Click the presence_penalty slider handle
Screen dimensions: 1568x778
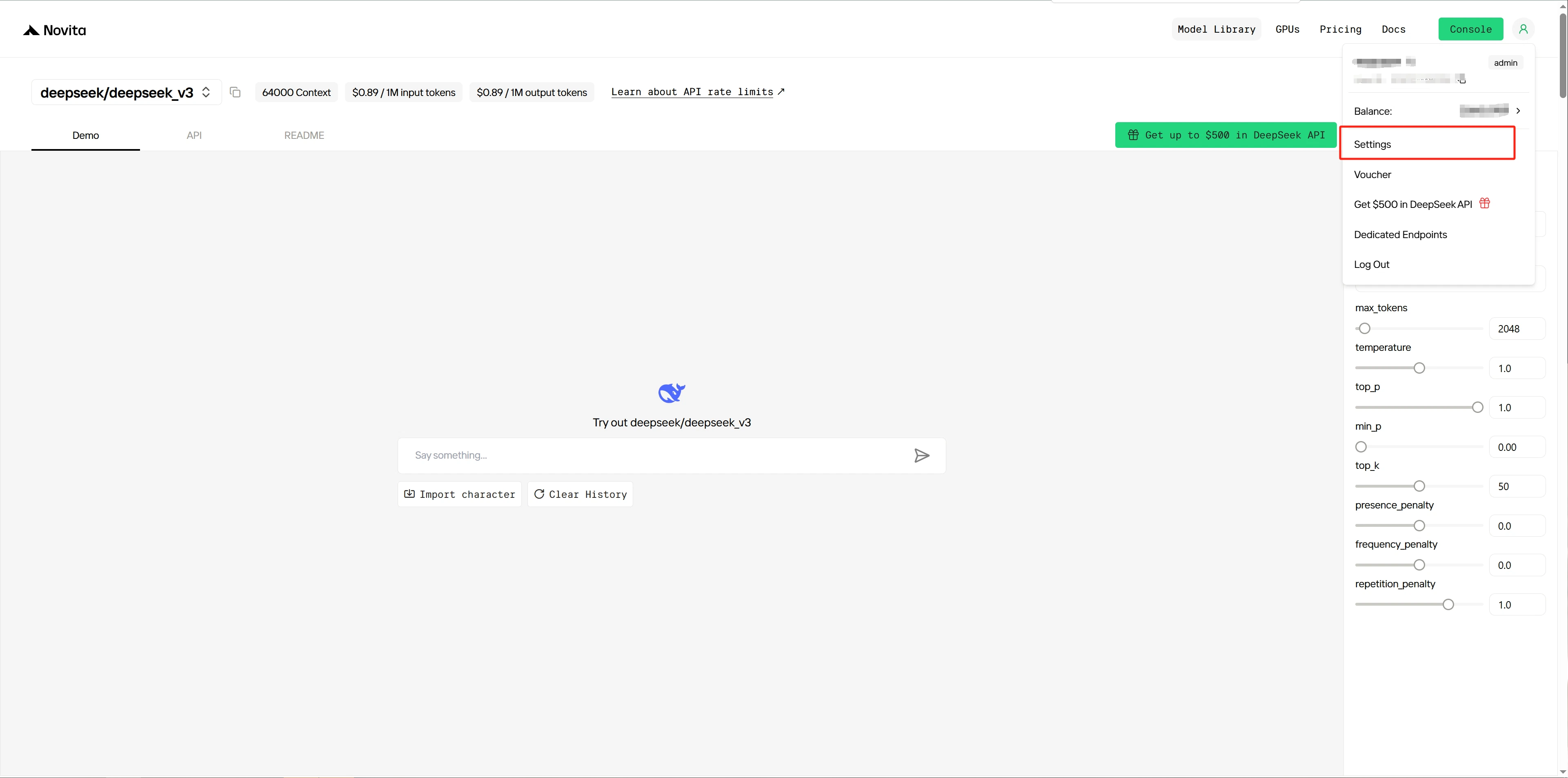click(1419, 526)
